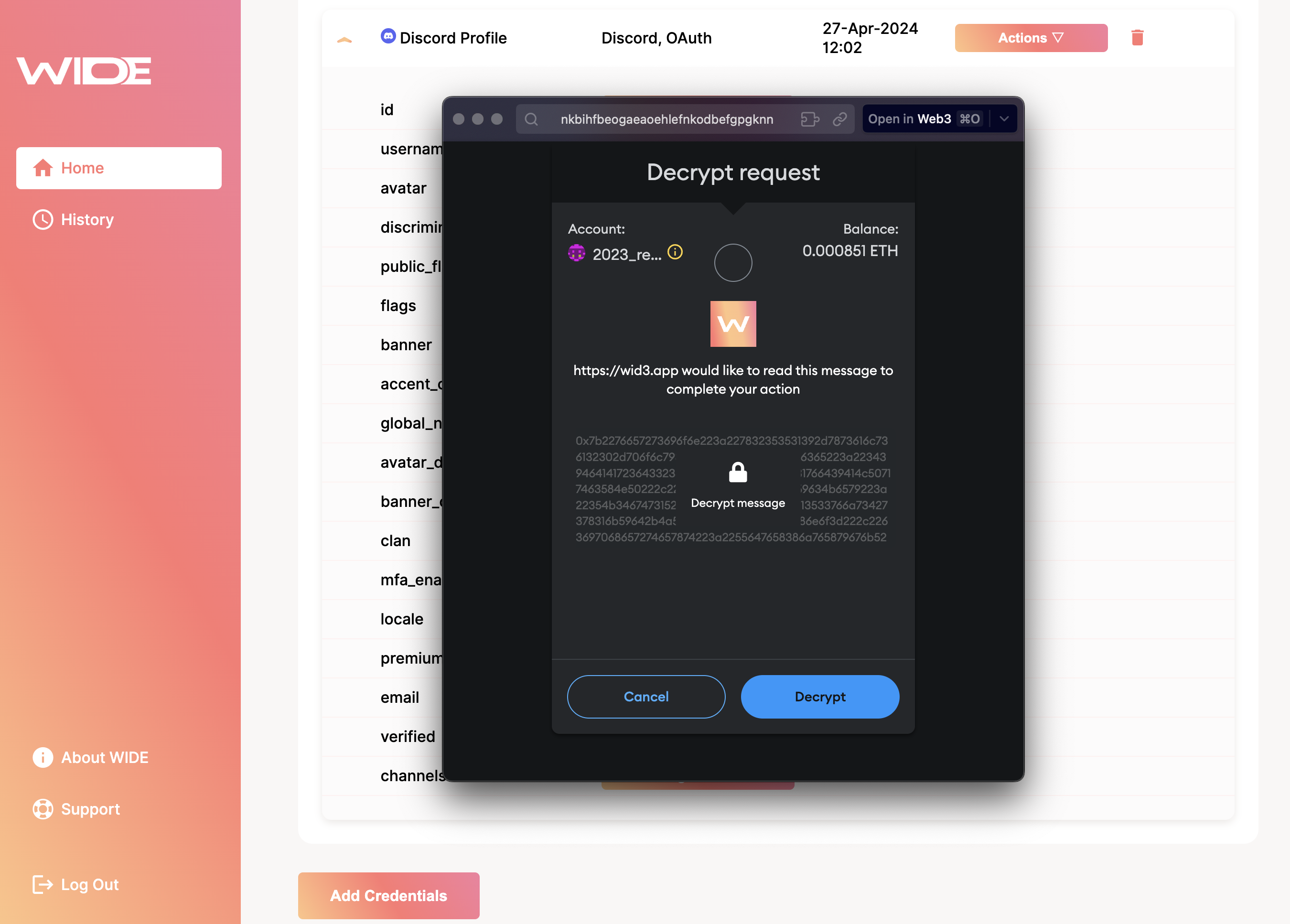This screenshot has height=924, width=1290.
Task: Click the extension address field nkbihfbeogaeaoehlefnkodbefgpgknn
Action: click(666, 119)
